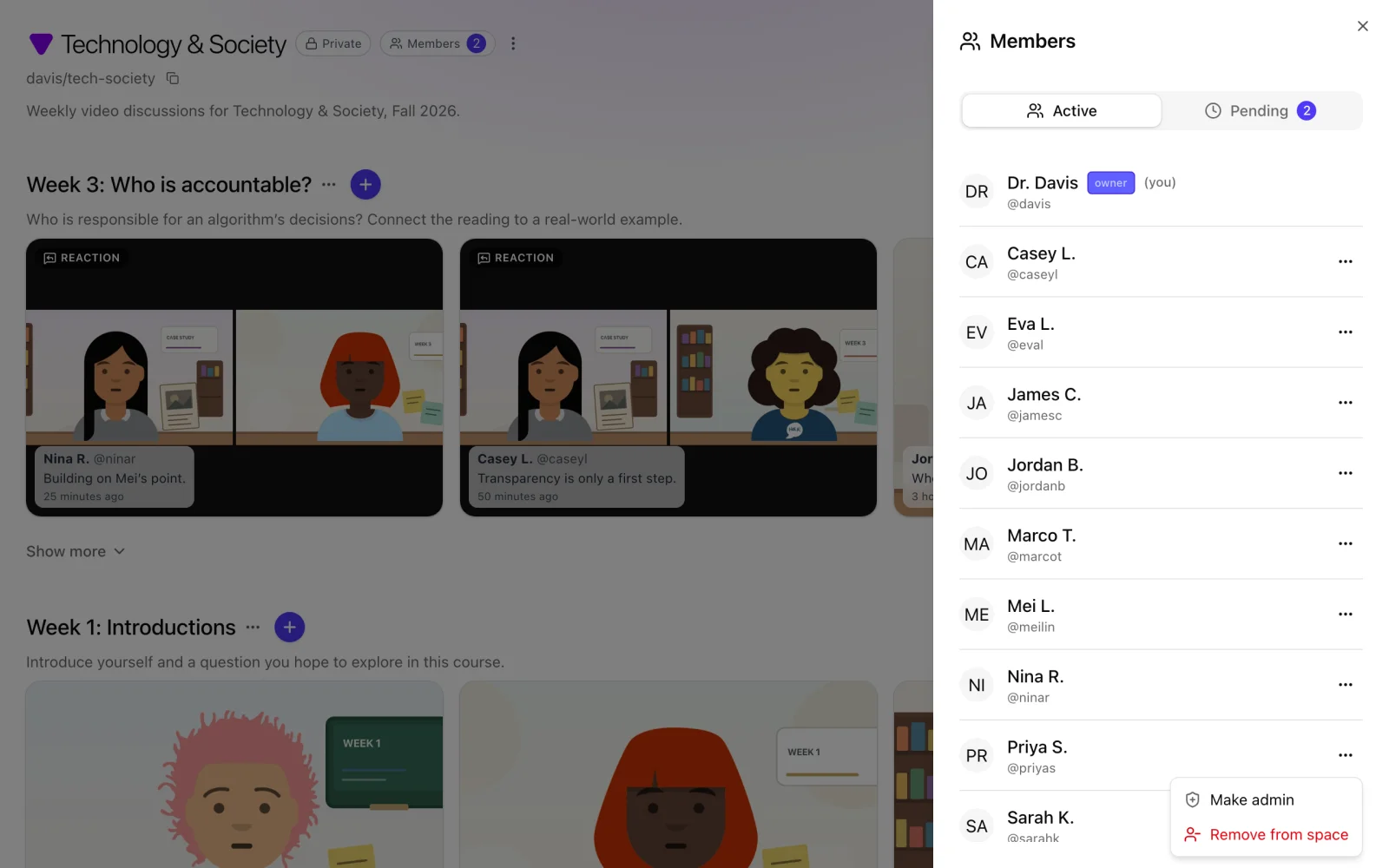Screen dimensions: 1389x868
Task: Open options menu for Marco T.
Action: click(1345, 543)
